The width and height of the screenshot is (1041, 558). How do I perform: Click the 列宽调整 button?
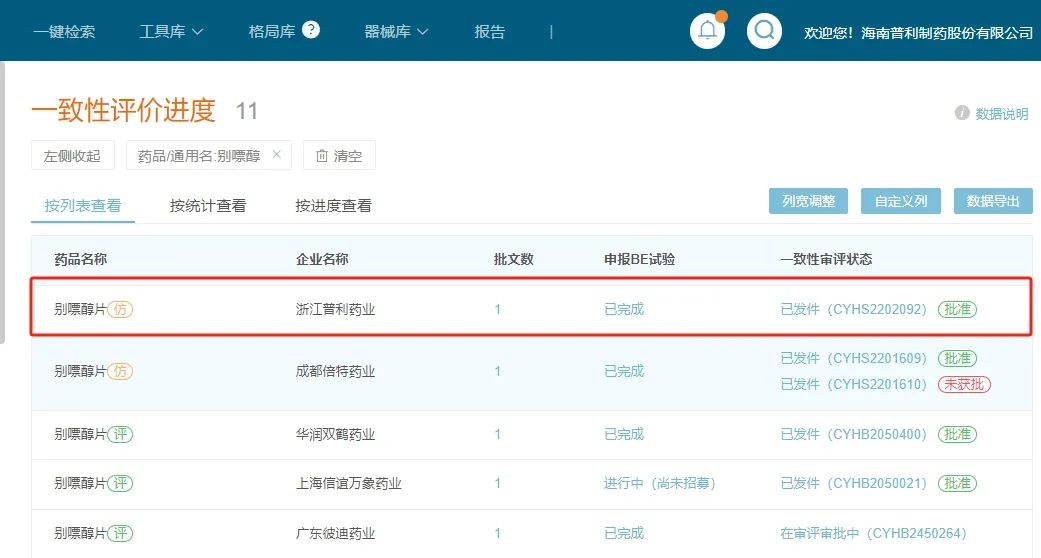pyautogui.click(x=808, y=201)
